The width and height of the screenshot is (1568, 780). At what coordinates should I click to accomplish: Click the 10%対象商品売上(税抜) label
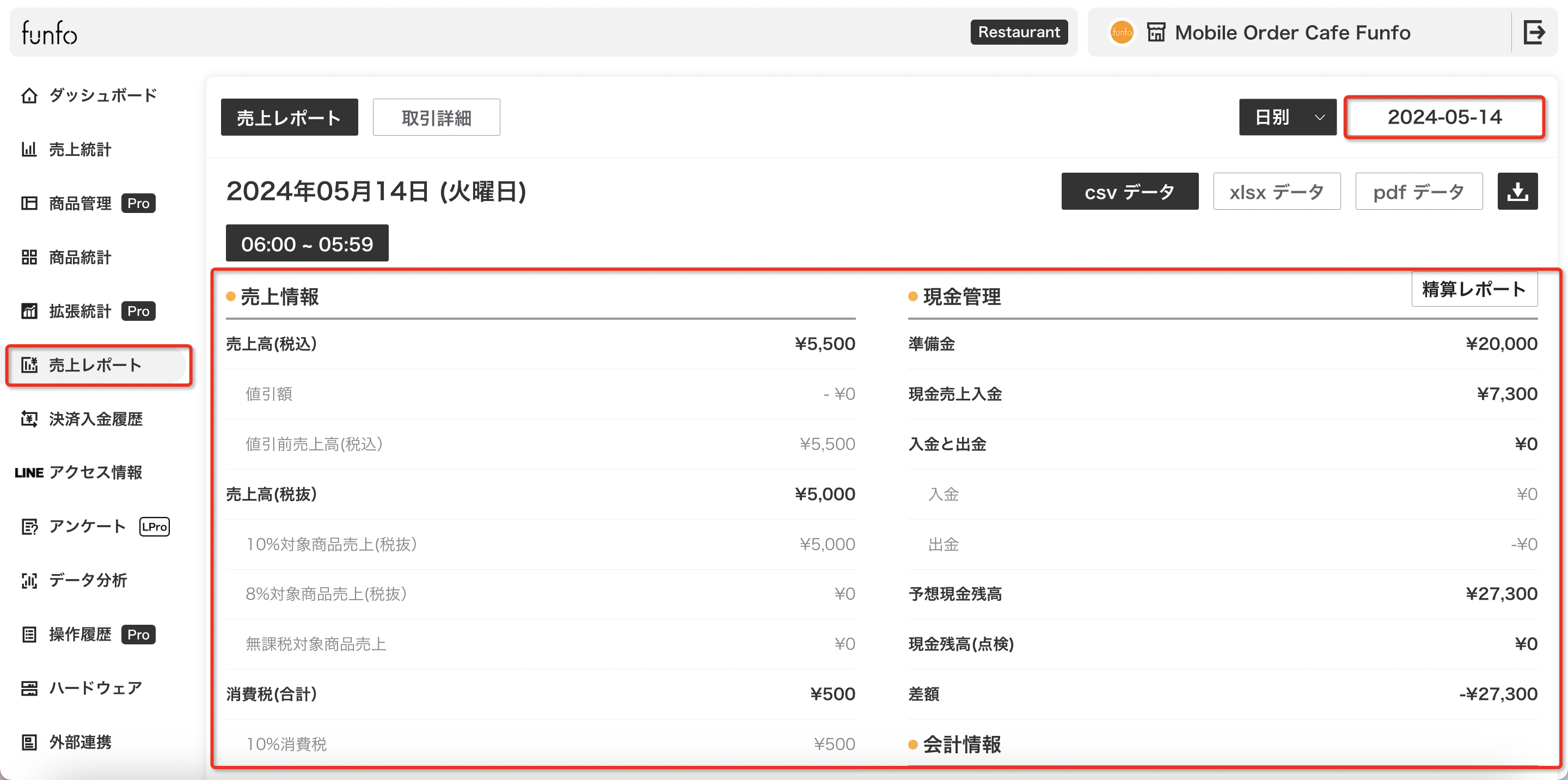point(331,544)
